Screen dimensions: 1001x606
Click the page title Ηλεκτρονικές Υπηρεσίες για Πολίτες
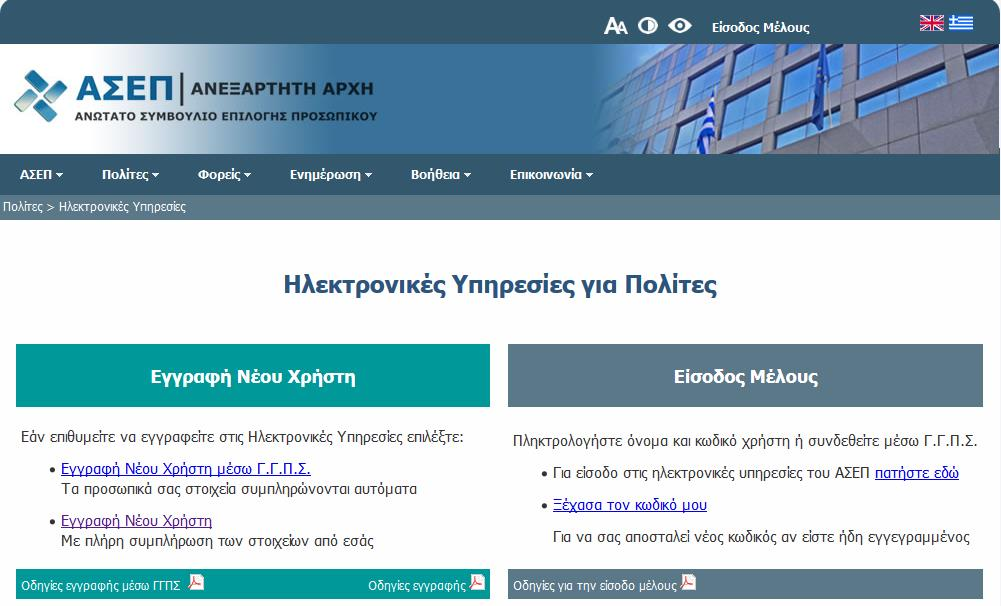[x=500, y=284]
